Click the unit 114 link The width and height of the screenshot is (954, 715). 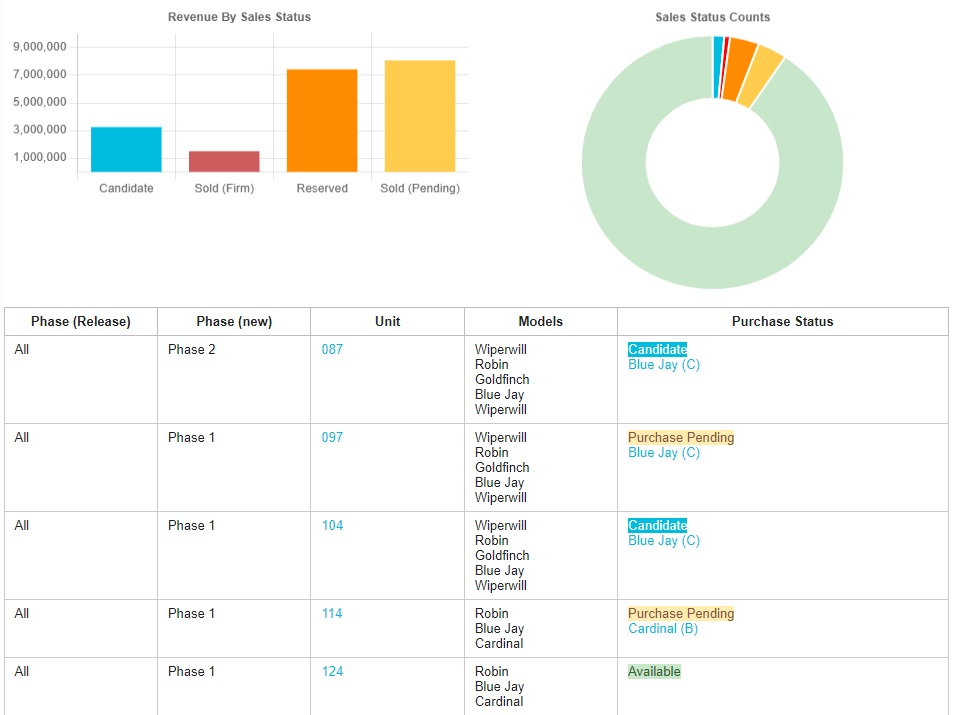(332, 614)
